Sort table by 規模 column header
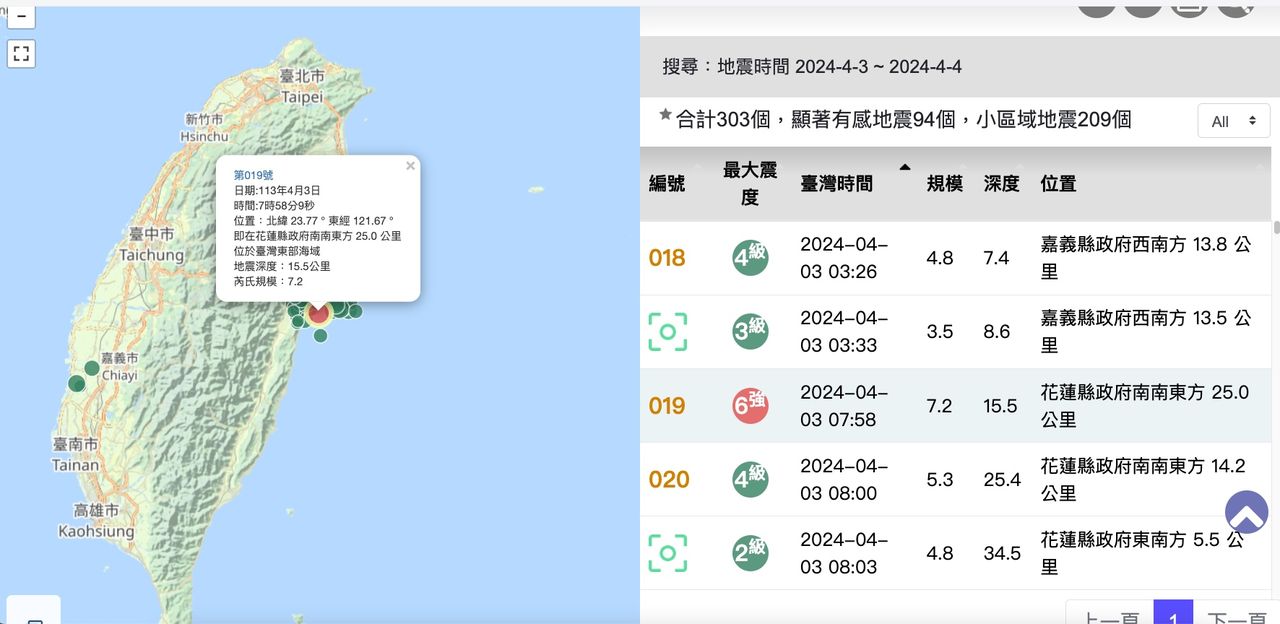The width and height of the screenshot is (1280, 624). [x=944, y=183]
